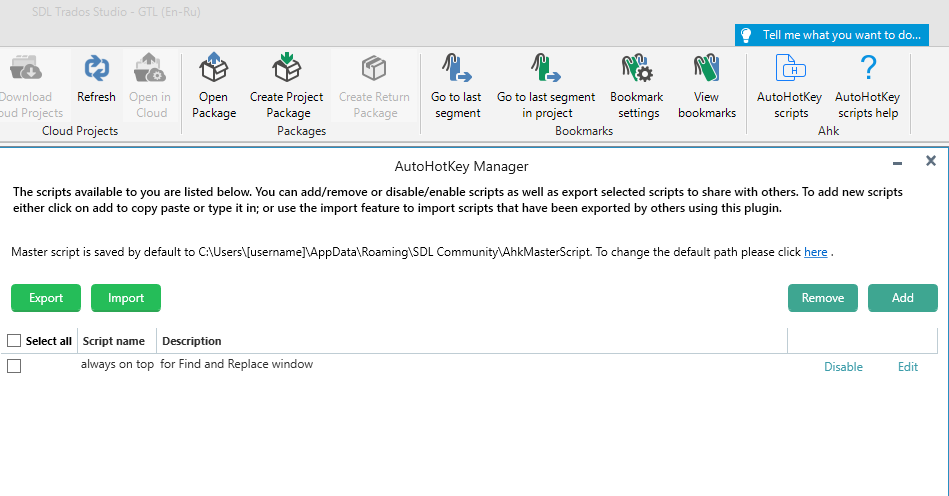Add a new script
949x496 pixels.
(902, 298)
